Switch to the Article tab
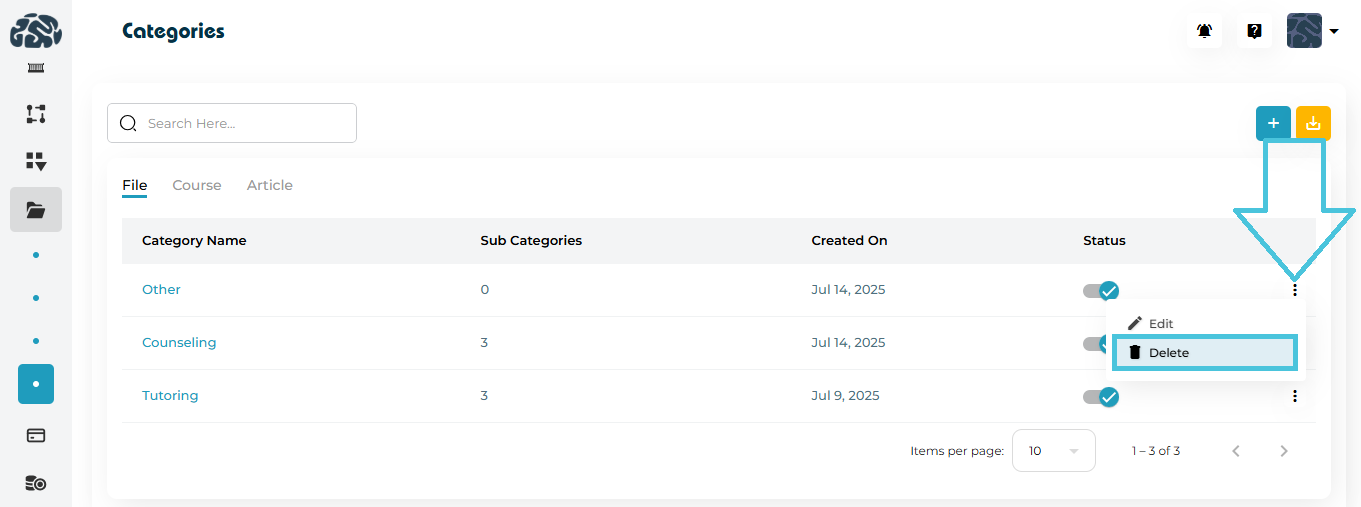 (270, 185)
